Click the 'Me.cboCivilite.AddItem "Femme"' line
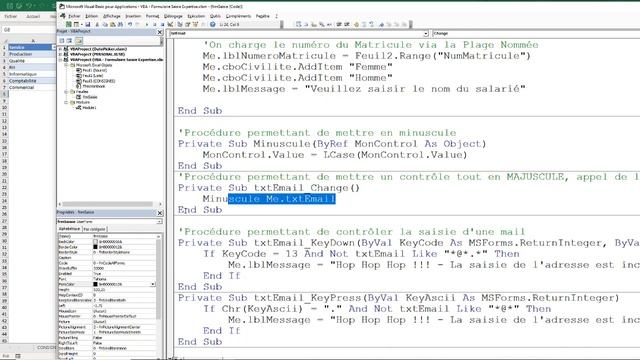Screen dimensions: 640x360 [x=298, y=67]
